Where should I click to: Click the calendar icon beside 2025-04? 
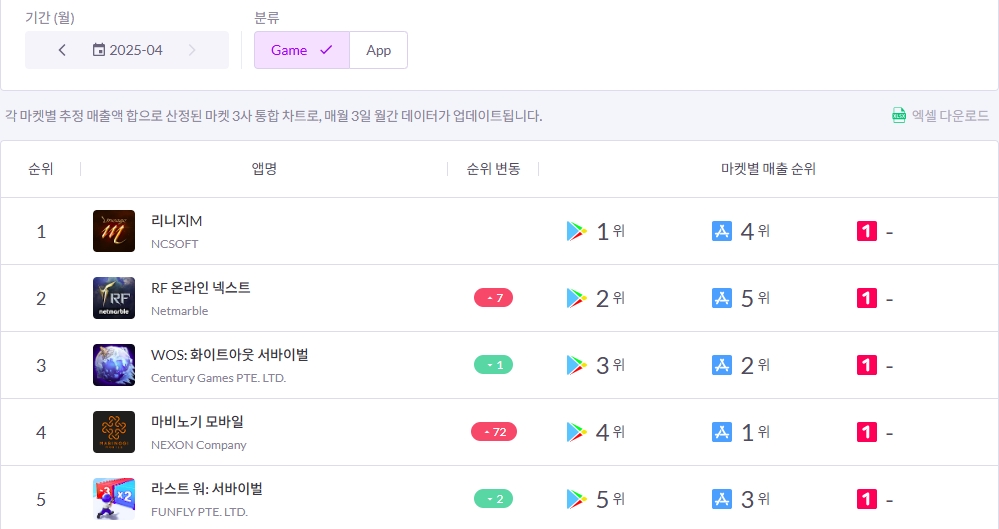coord(99,50)
